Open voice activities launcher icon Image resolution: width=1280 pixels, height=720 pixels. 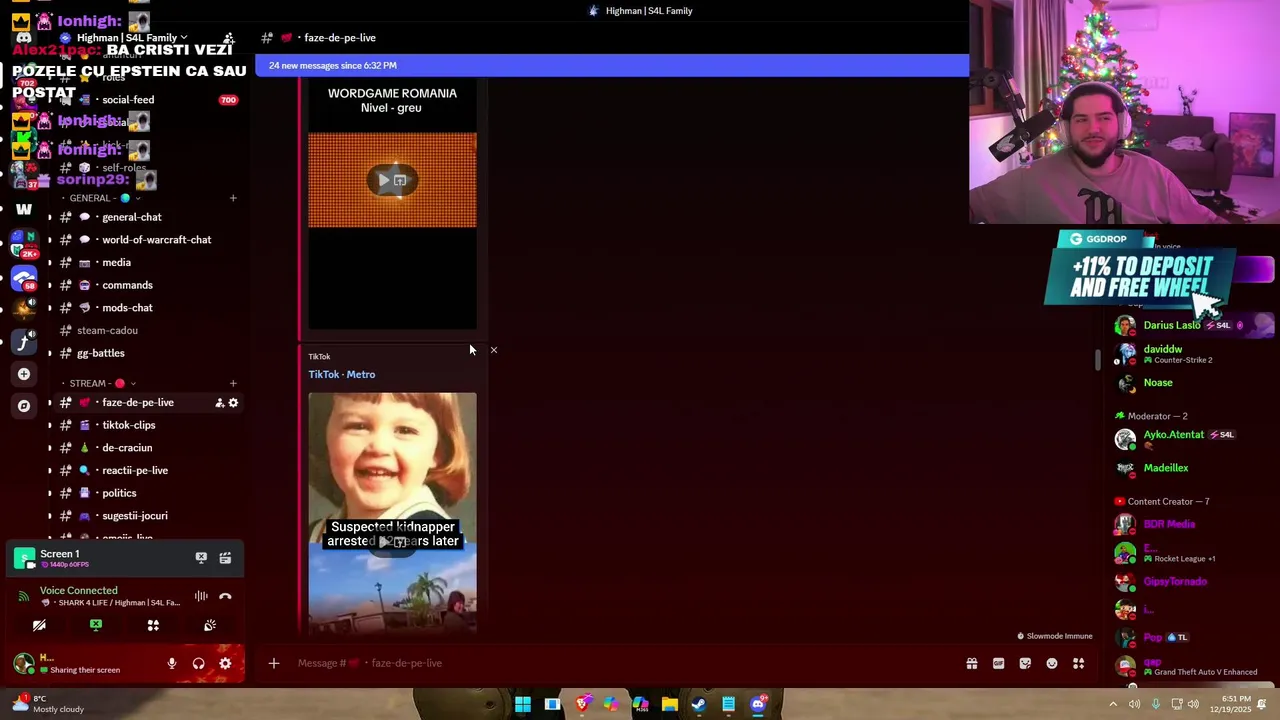click(153, 625)
